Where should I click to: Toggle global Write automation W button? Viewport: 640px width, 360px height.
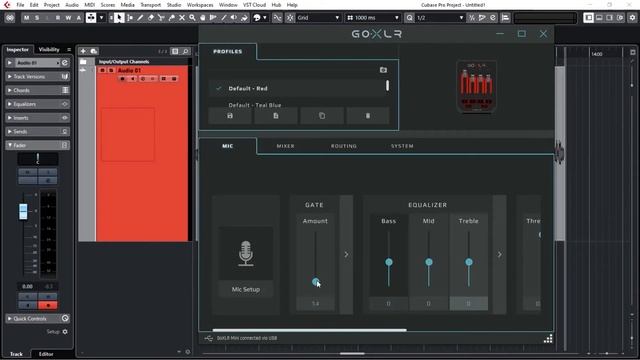pos(68,18)
